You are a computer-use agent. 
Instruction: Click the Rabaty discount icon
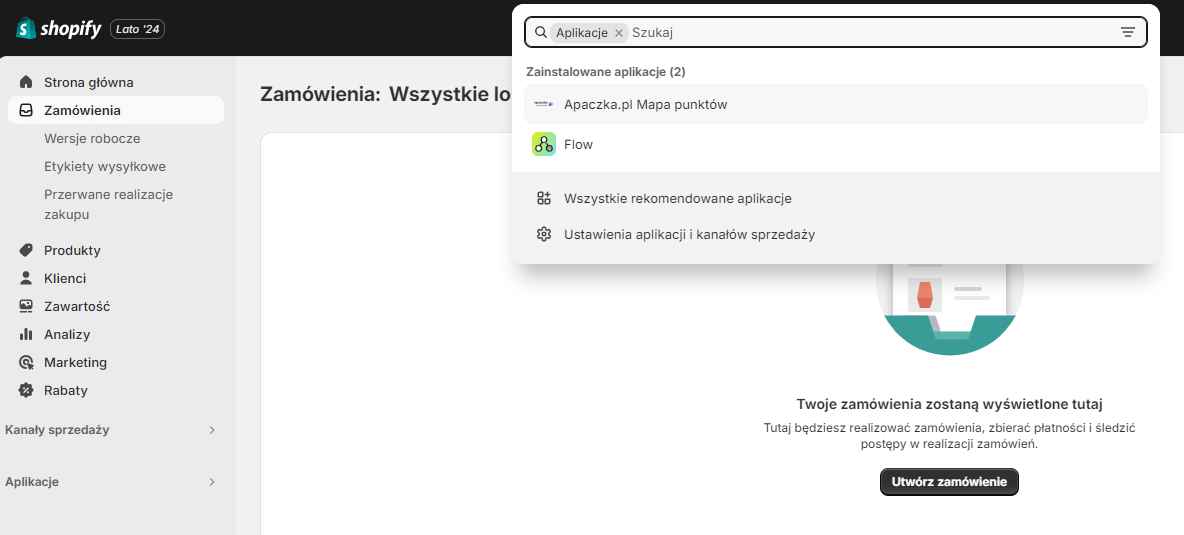(26, 390)
